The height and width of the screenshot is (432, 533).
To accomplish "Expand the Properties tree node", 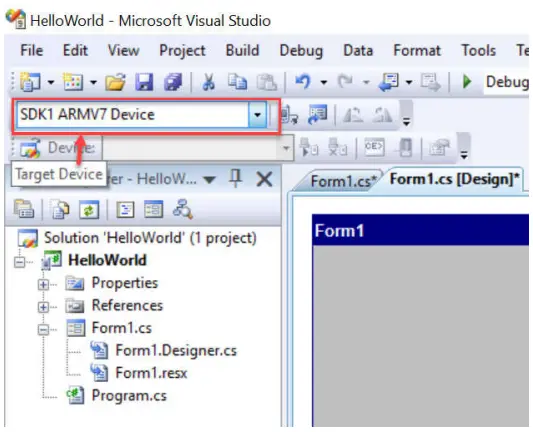I will pyautogui.click(x=43, y=284).
